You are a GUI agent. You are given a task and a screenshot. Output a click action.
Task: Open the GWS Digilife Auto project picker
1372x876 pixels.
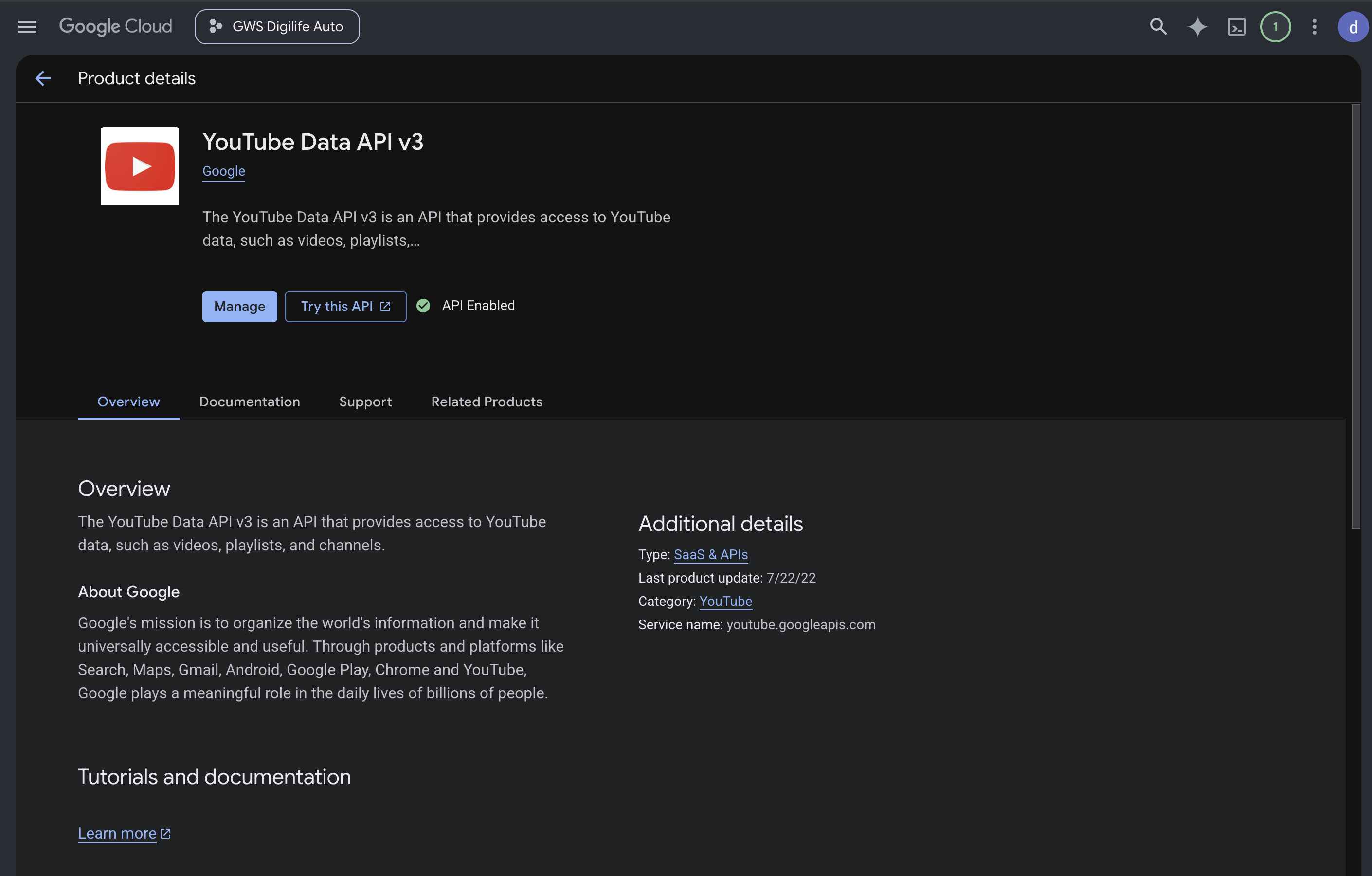coord(277,27)
